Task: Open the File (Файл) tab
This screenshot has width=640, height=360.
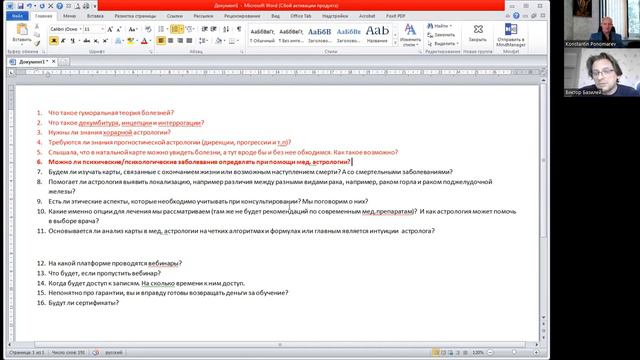Action: coord(18,16)
